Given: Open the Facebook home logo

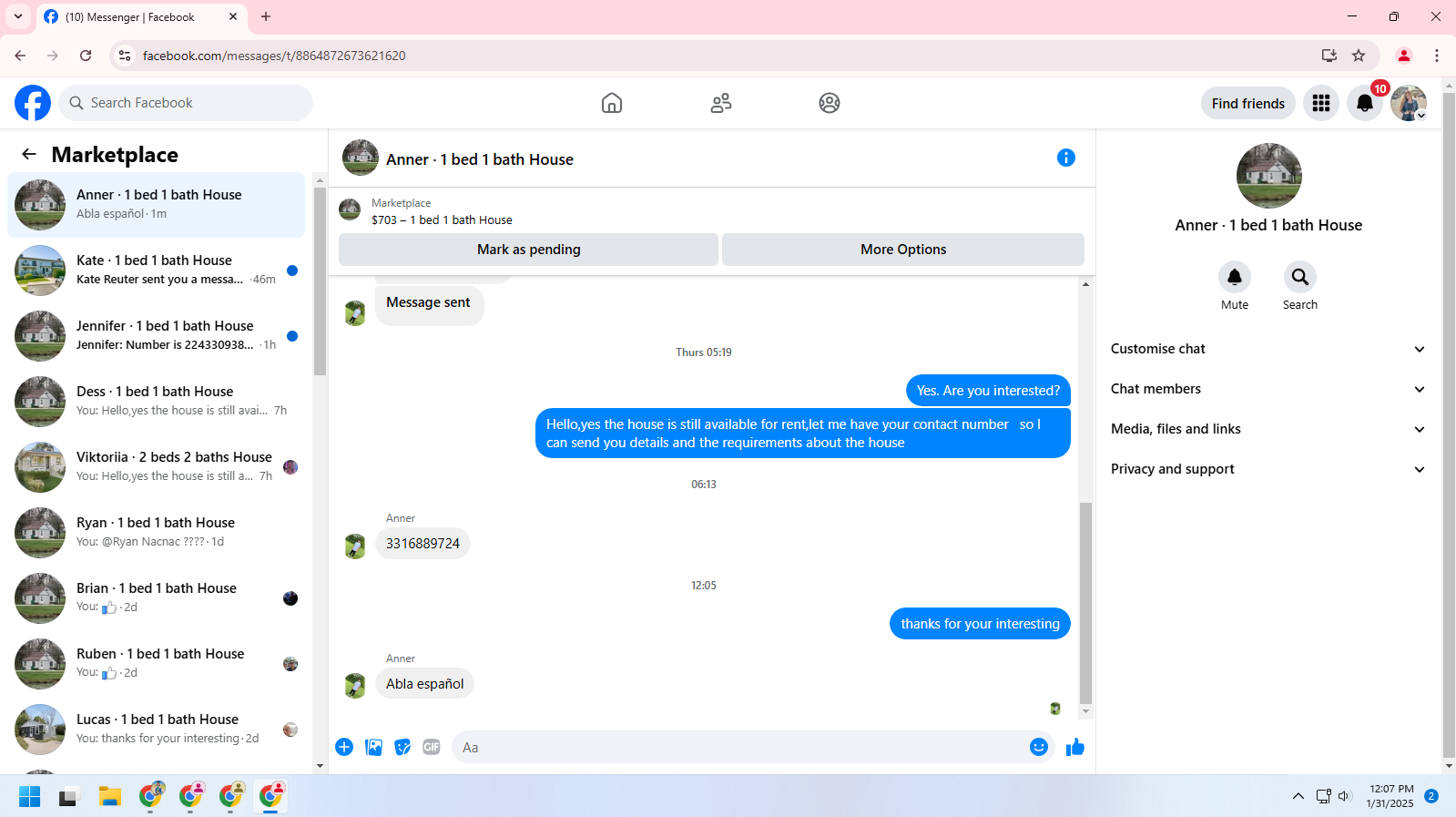Looking at the screenshot, I should [x=33, y=103].
